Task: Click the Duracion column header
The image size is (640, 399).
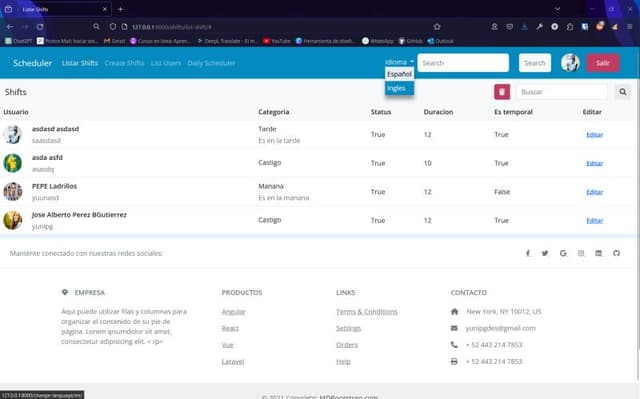Action: tap(438, 112)
